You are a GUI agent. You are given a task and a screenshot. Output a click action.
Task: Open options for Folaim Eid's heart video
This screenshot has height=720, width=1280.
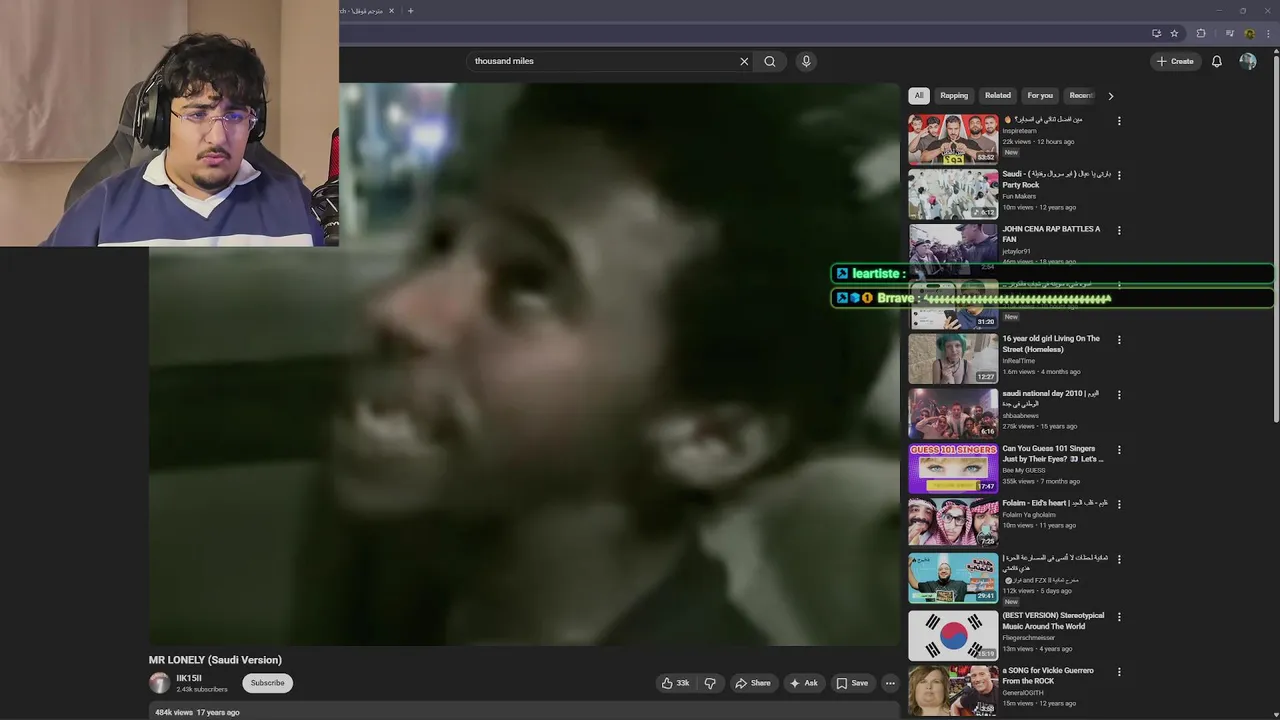[1119, 504]
